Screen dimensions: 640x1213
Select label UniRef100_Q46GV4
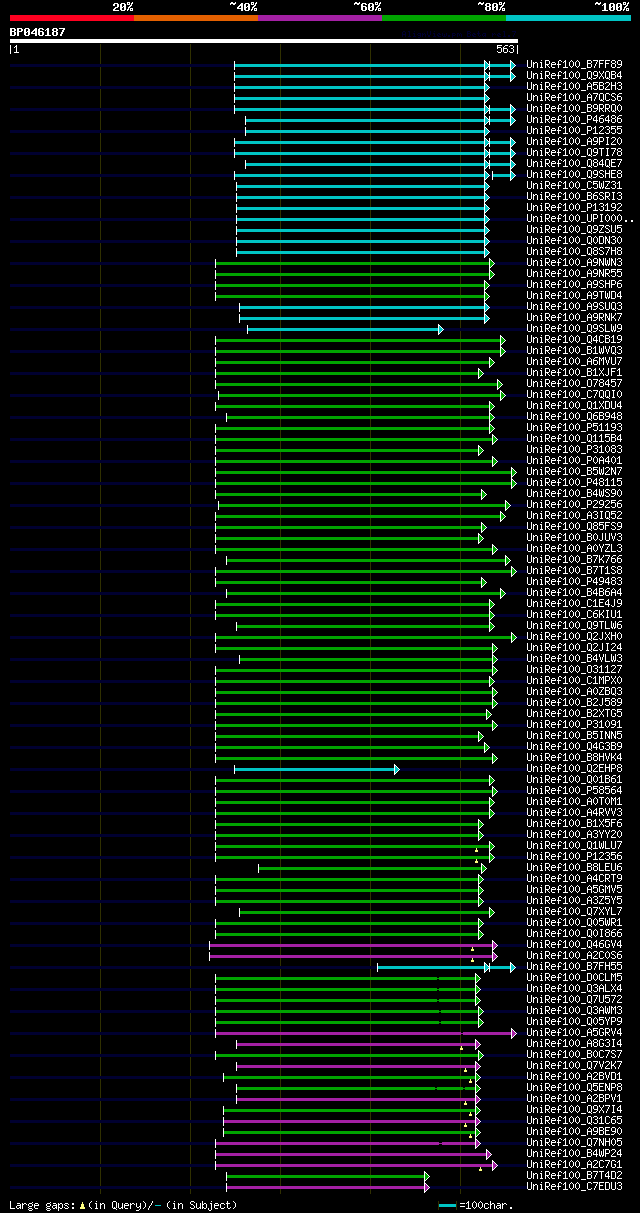(573, 944)
